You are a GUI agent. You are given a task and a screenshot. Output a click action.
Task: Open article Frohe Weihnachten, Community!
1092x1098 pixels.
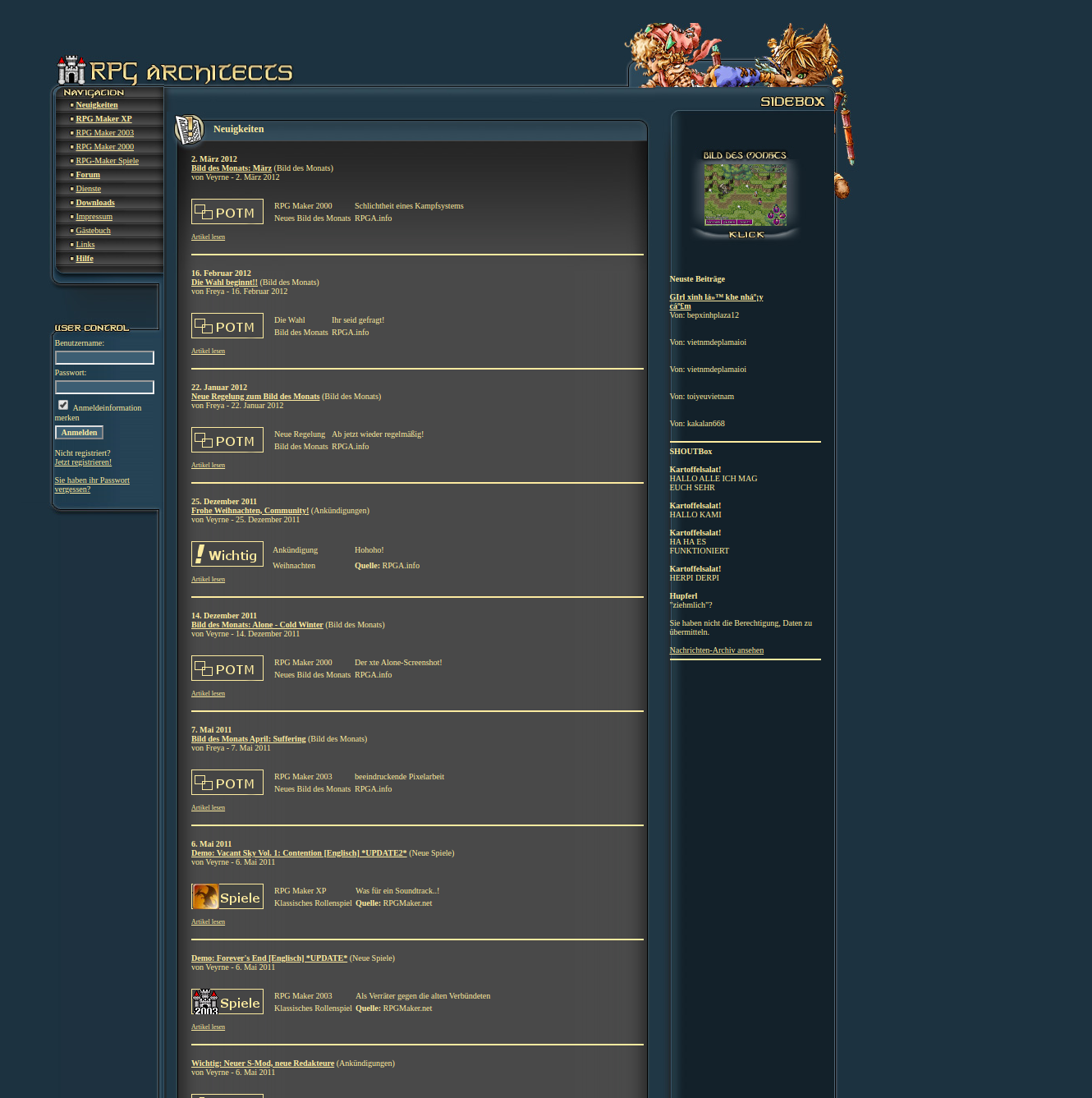250,511
